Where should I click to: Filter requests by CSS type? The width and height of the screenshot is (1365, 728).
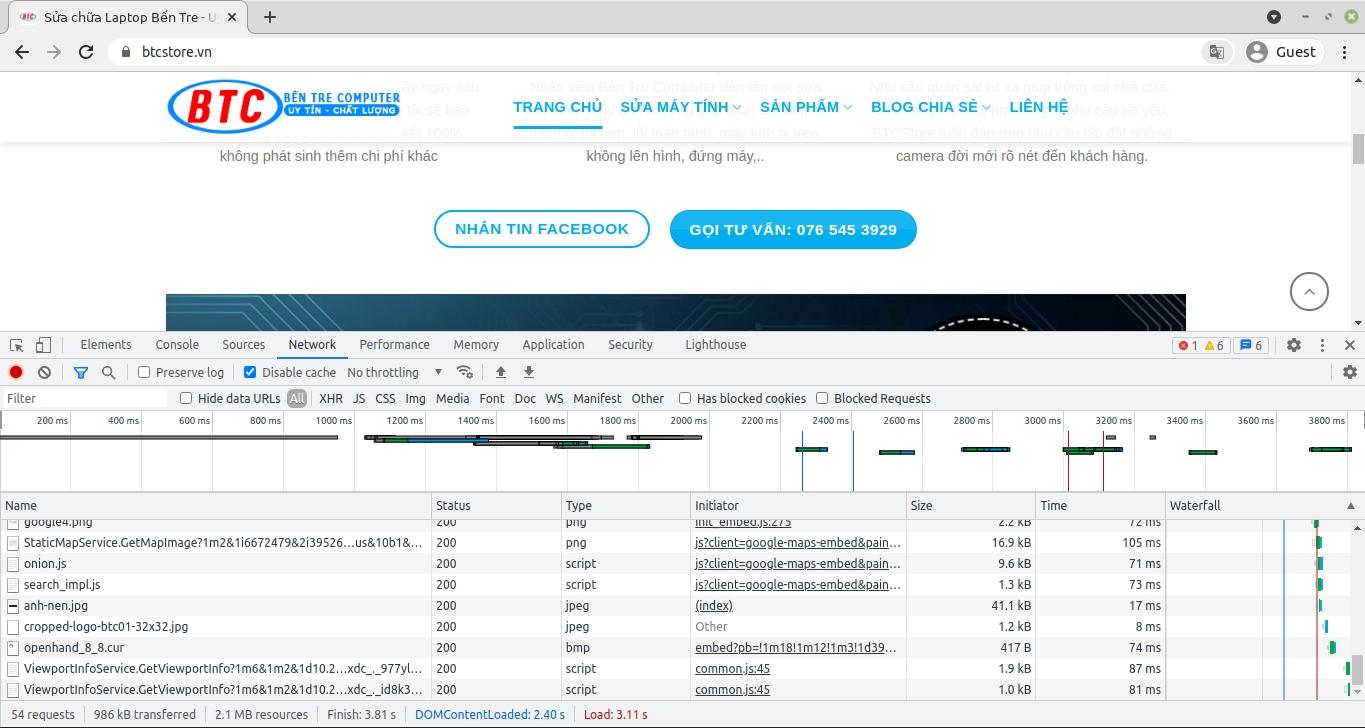tap(385, 398)
